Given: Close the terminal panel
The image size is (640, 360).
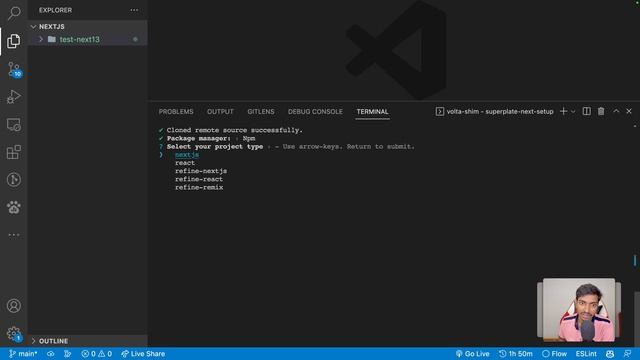Looking at the screenshot, I should click(x=629, y=111).
